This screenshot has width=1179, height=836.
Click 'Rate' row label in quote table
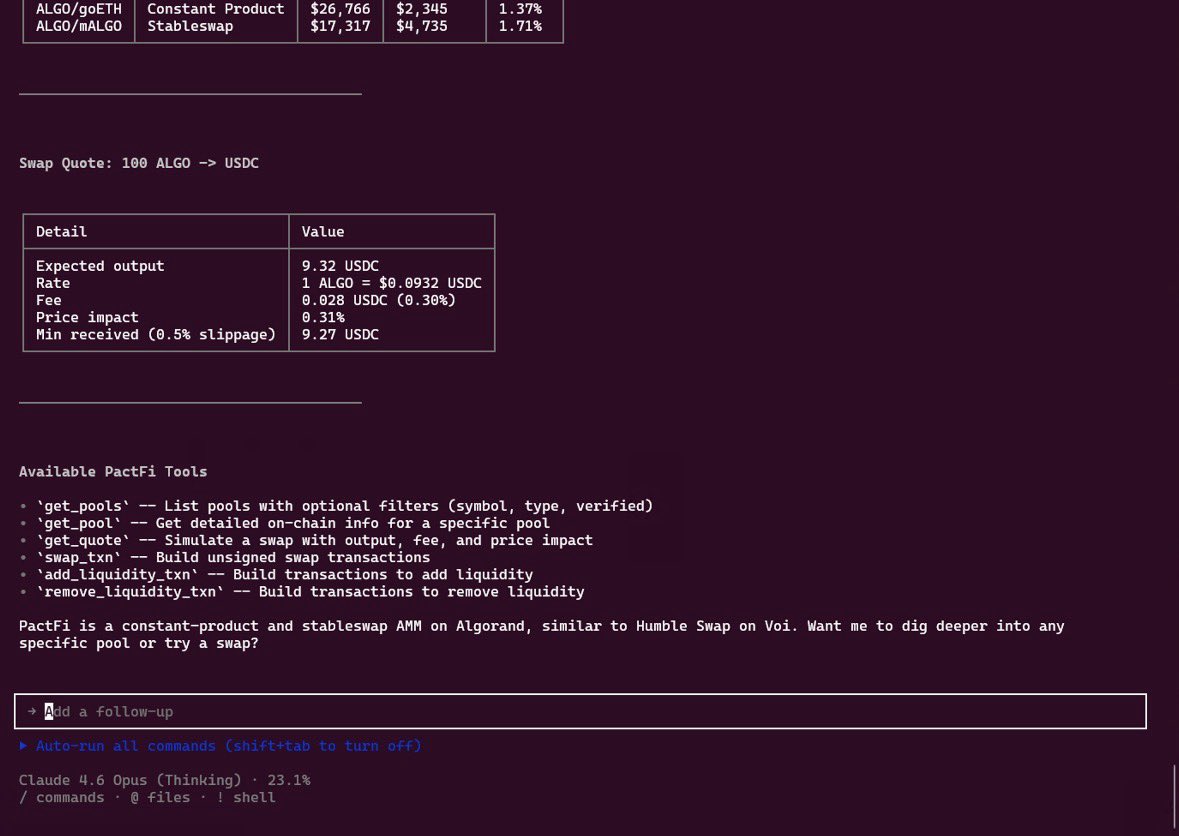(53, 283)
